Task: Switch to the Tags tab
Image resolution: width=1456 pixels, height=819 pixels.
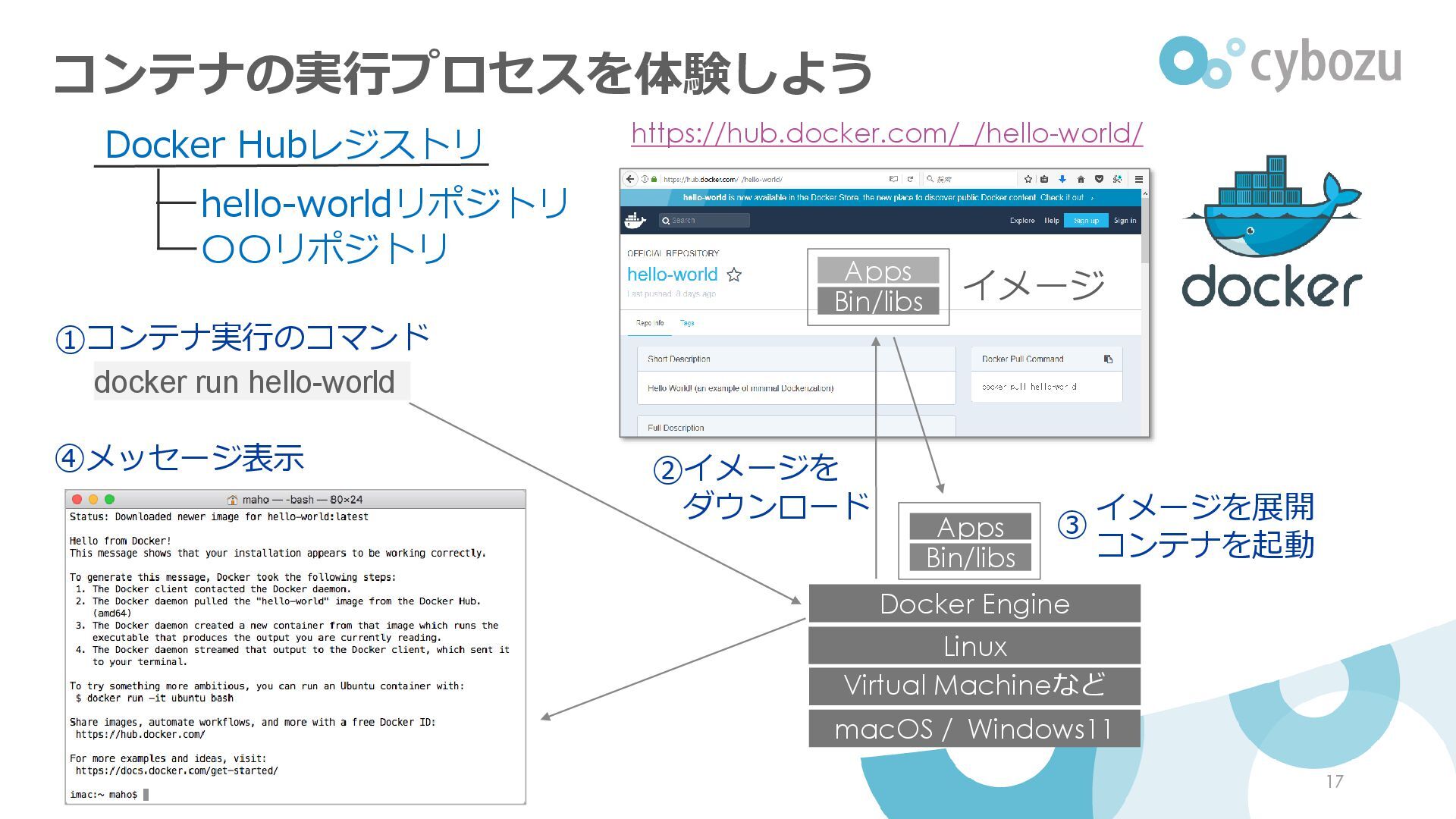Action: 687,323
